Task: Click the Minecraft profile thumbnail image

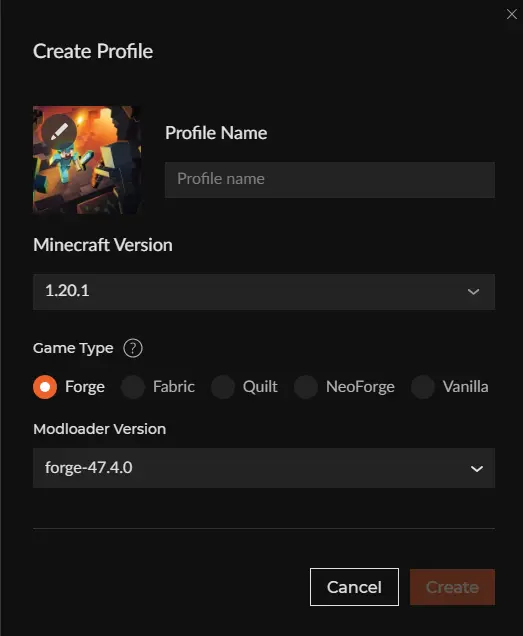Action: tap(87, 160)
